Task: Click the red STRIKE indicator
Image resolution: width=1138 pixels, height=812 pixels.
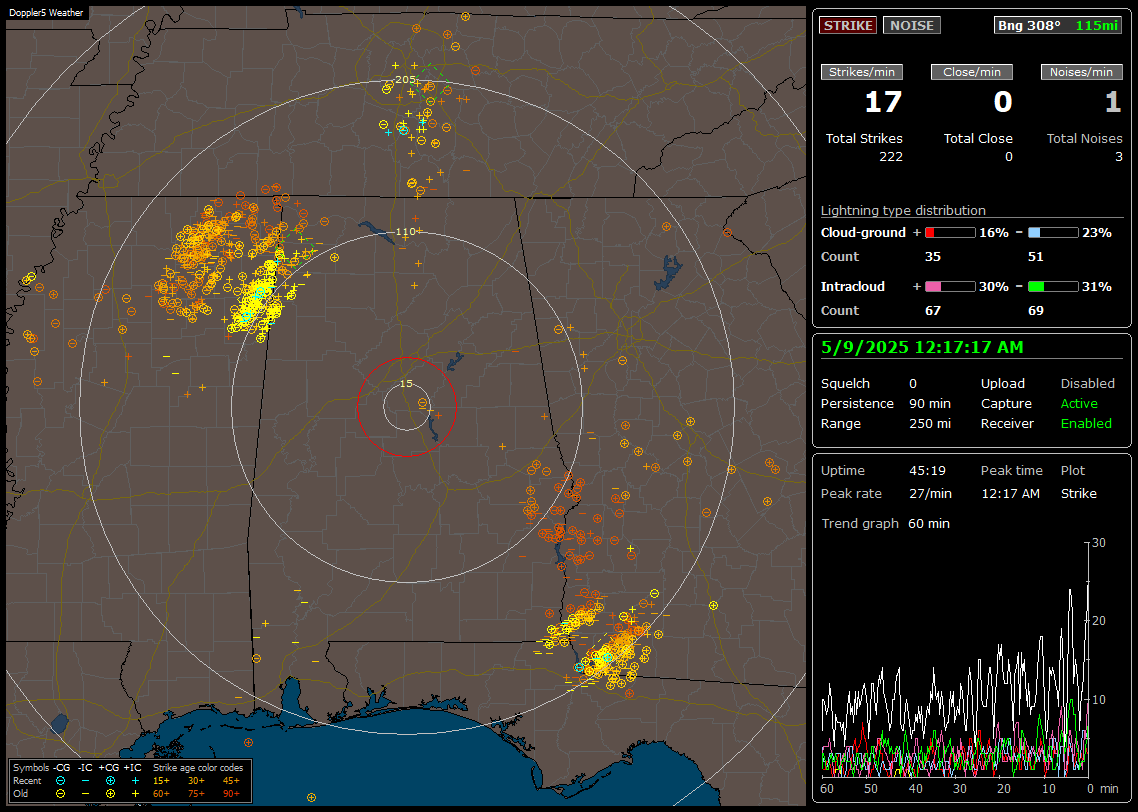Action: pyautogui.click(x=848, y=25)
